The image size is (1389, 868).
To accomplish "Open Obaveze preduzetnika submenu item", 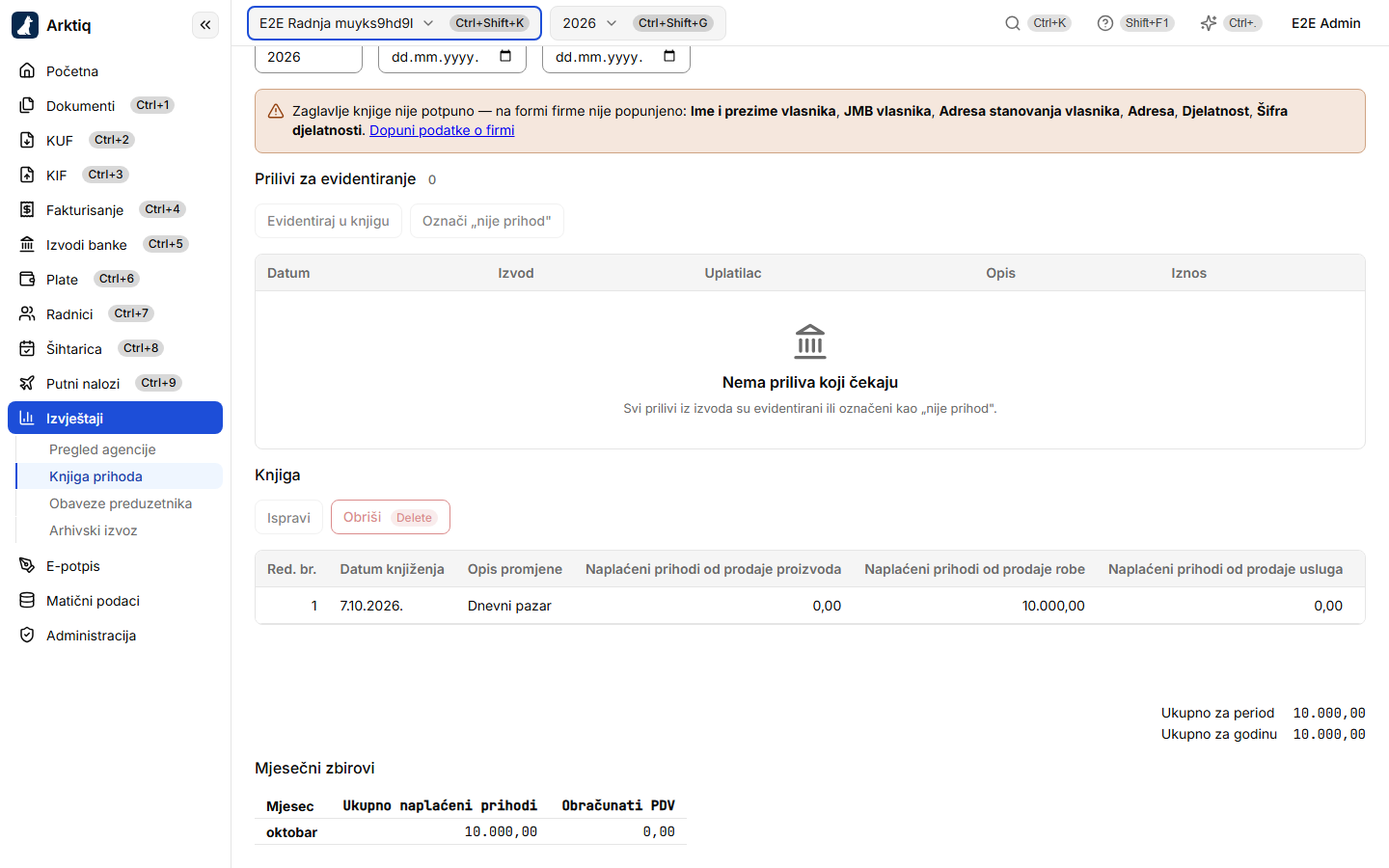I will coord(121,503).
